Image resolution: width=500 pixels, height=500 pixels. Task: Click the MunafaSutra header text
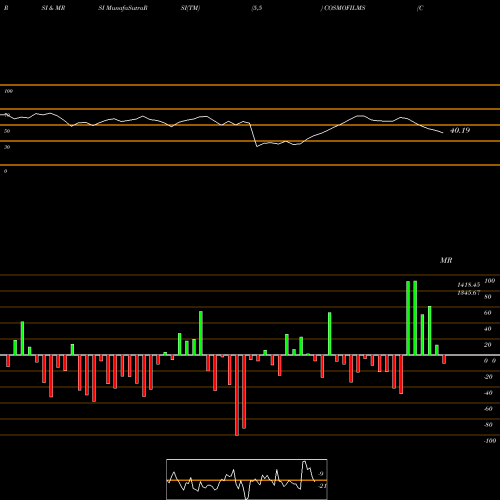(x=125, y=8)
